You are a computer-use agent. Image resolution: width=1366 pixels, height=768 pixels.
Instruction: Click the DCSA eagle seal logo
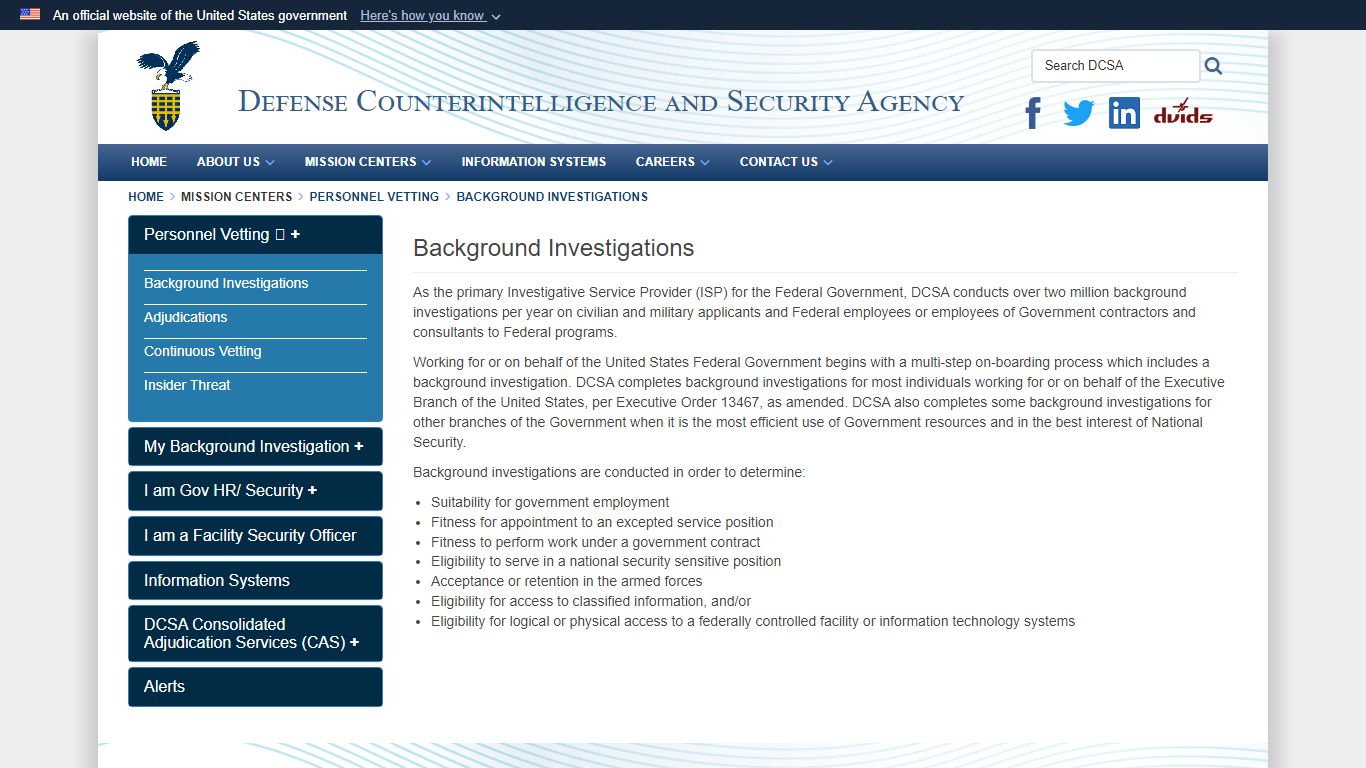coord(168,86)
